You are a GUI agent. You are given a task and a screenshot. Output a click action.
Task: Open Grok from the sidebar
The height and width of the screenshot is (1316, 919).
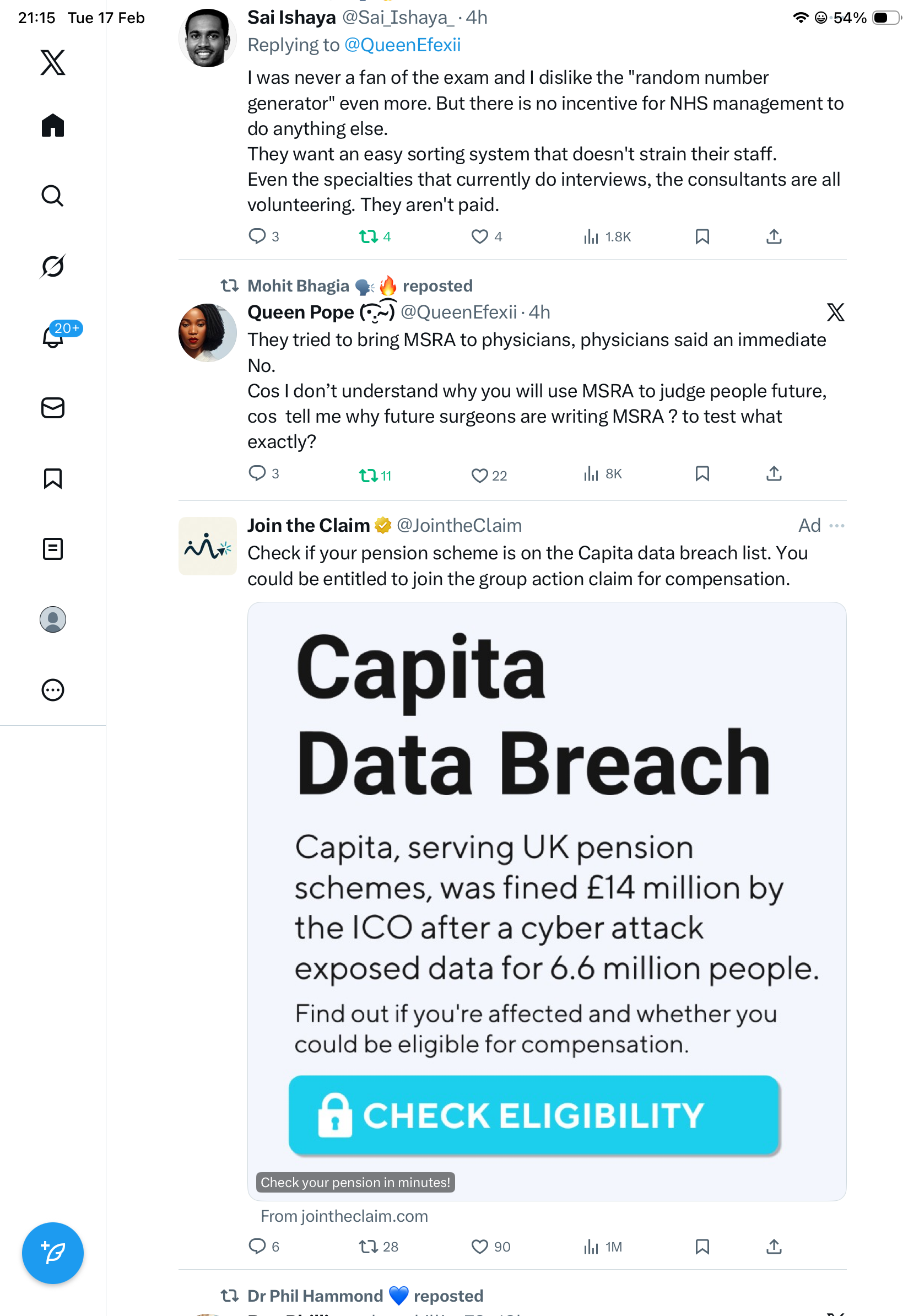pyautogui.click(x=53, y=266)
